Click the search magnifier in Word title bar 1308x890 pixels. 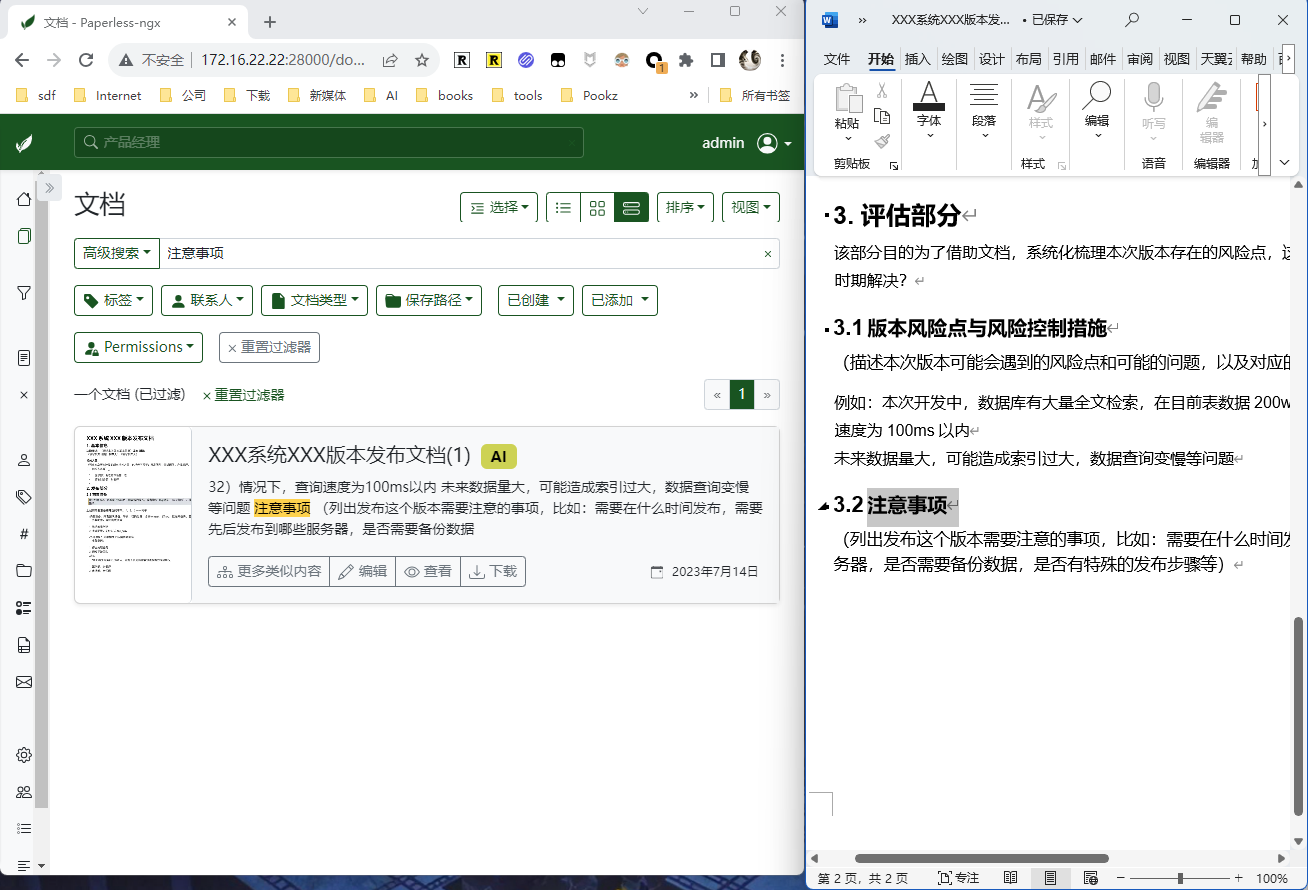click(x=1132, y=20)
